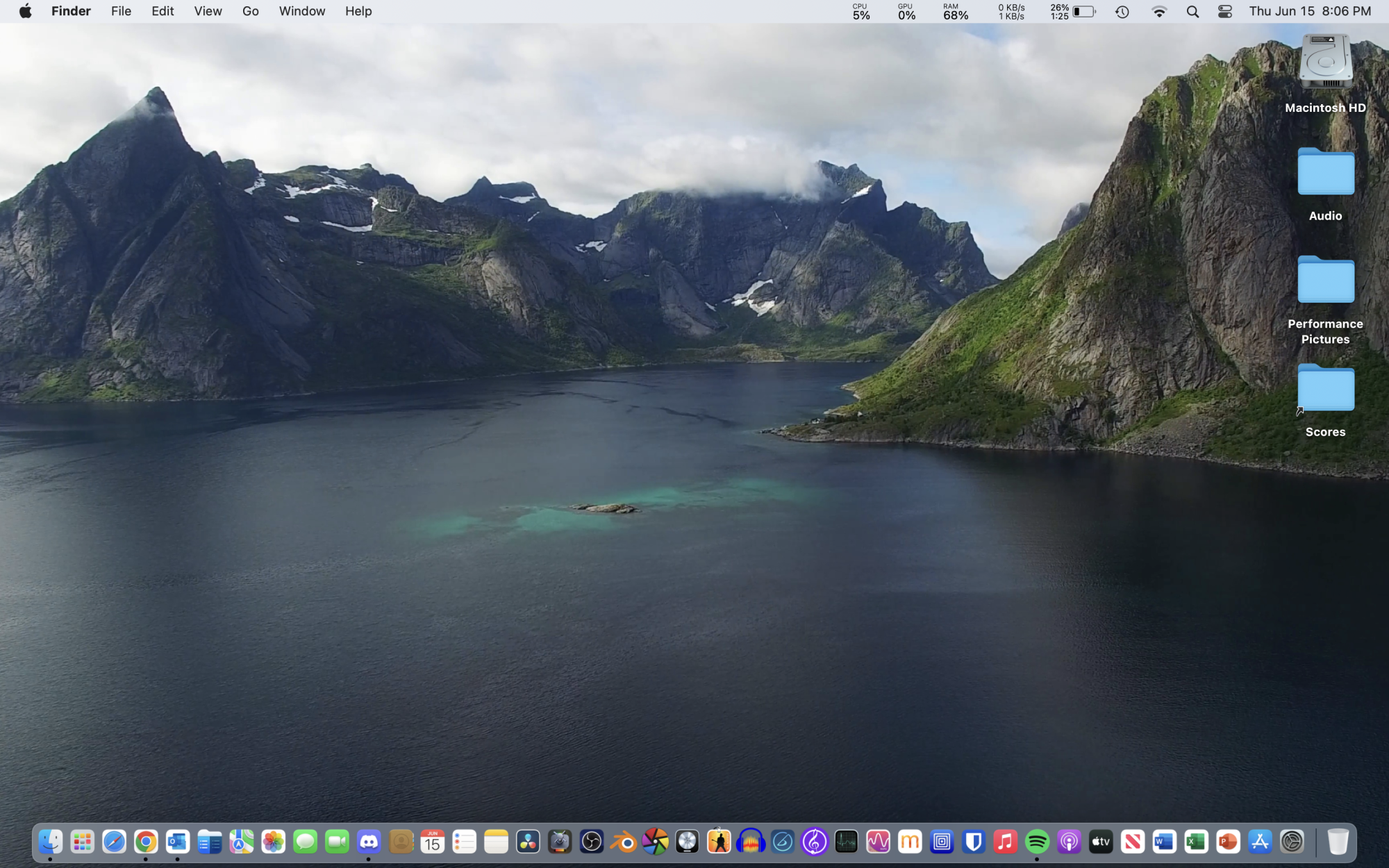Open Discord from the dock

pos(369,842)
